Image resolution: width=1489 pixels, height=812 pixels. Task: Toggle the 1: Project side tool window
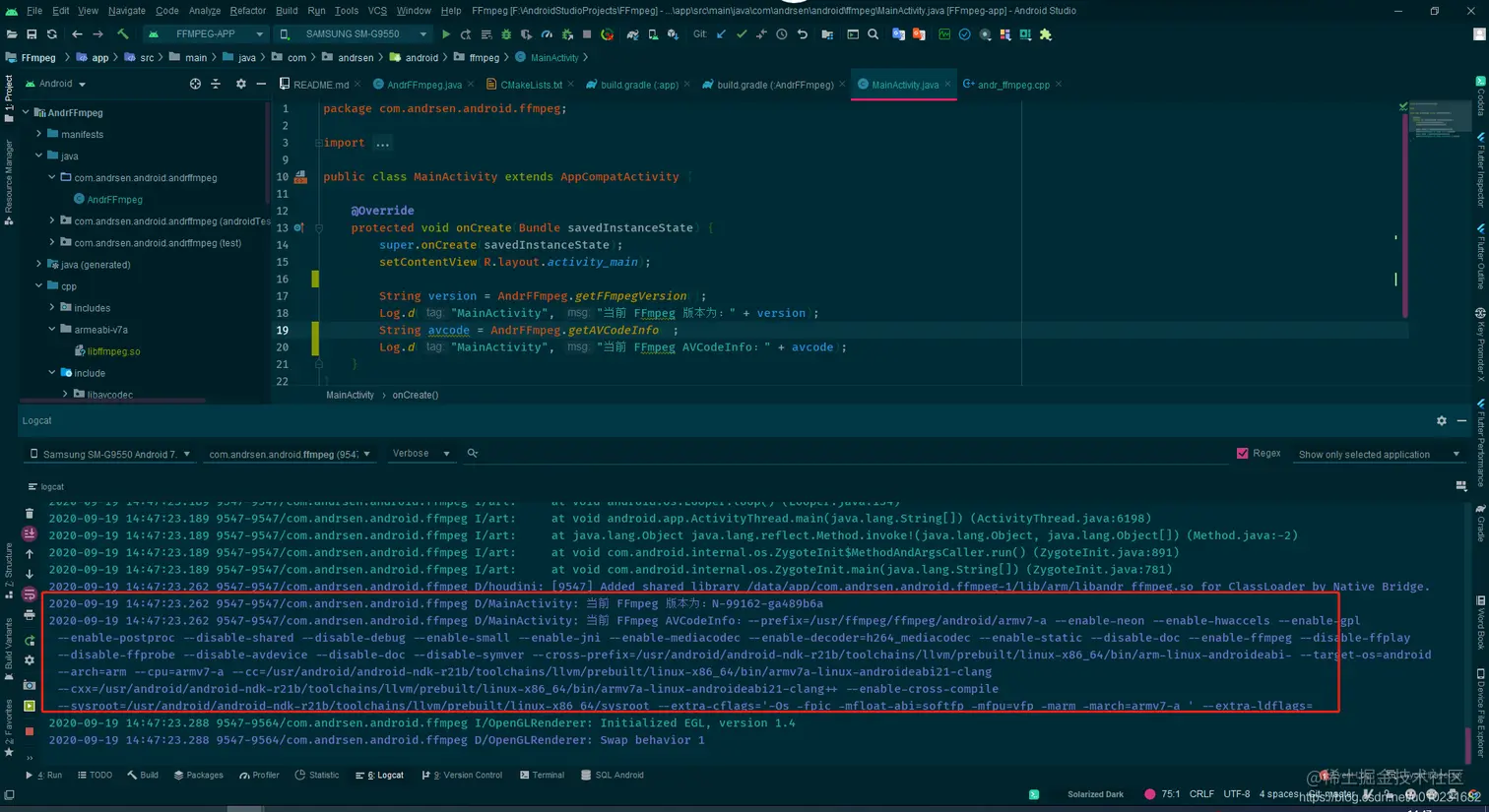(8, 96)
